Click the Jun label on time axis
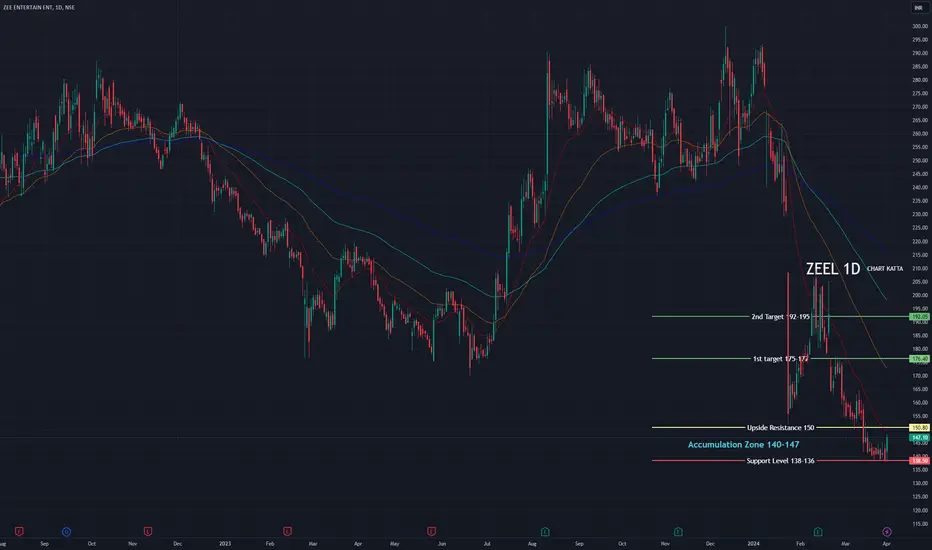 pos(442,543)
